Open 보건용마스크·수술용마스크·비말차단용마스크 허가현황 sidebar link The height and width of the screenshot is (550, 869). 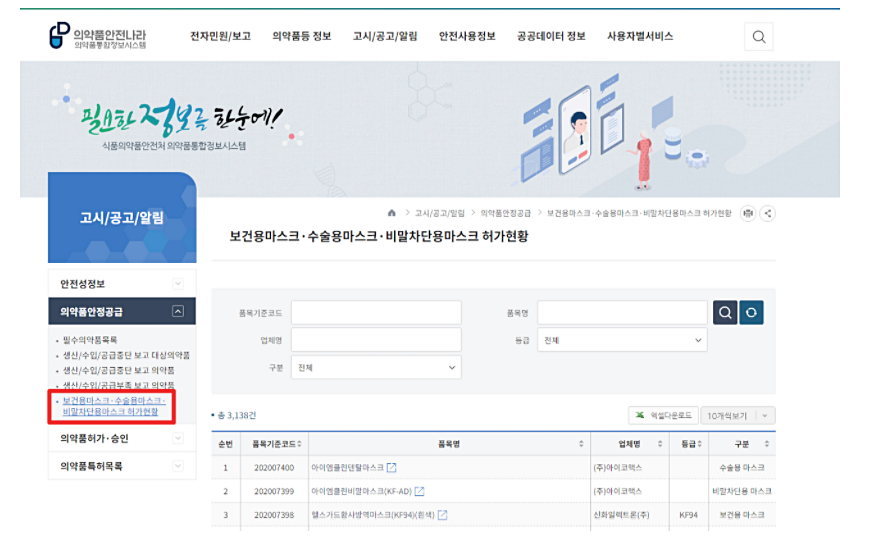pyautogui.click(x=114, y=406)
